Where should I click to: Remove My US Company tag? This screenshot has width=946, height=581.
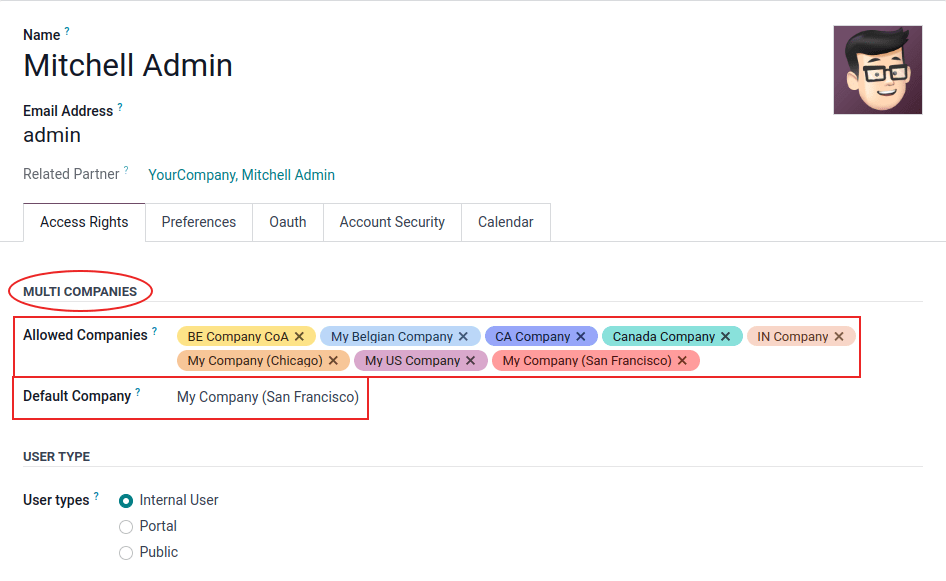[x=471, y=361]
